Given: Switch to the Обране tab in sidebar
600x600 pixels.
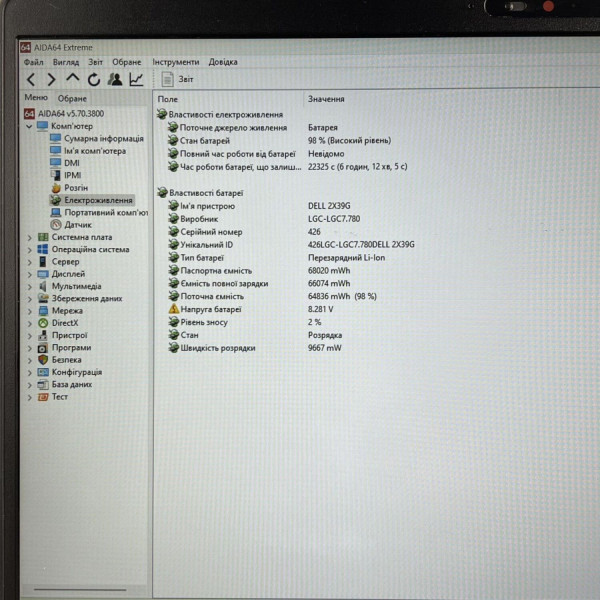Looking at the screenshot, I should pyautogui.click(x=72, y=99).
